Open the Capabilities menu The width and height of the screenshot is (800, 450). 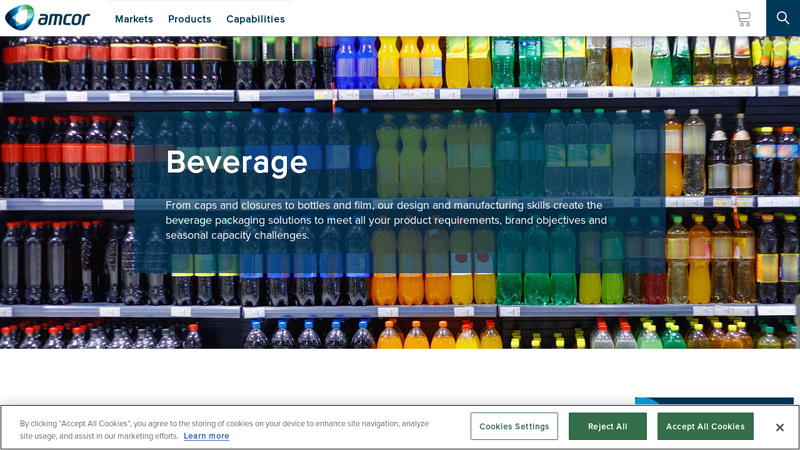click(x=255, y=19)
